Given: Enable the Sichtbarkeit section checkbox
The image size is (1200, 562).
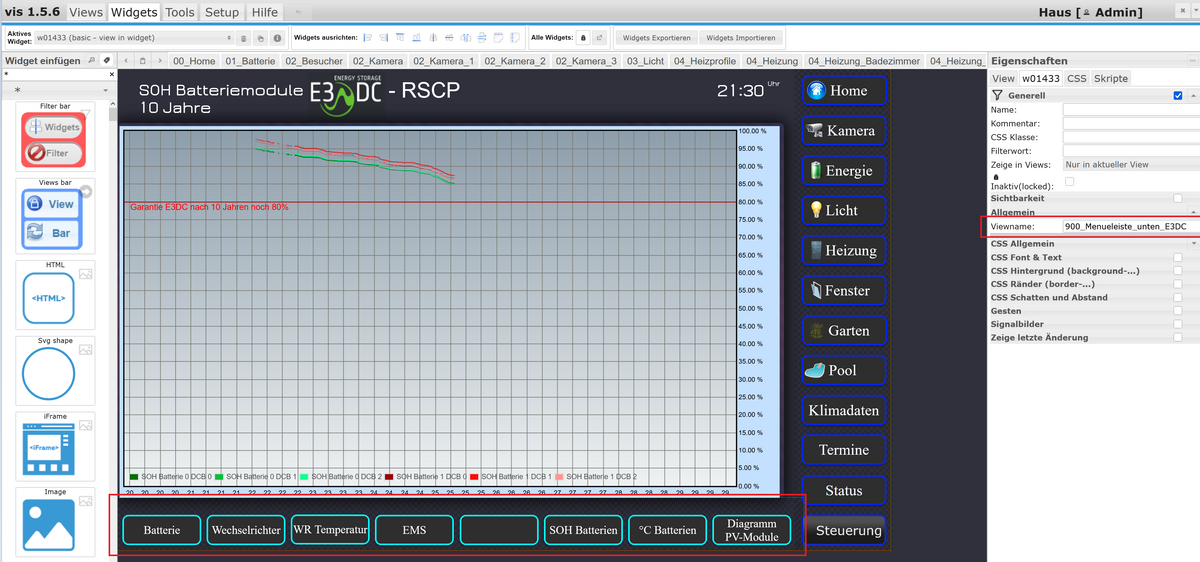Looking at the screenshot, I should [1178, 198].
